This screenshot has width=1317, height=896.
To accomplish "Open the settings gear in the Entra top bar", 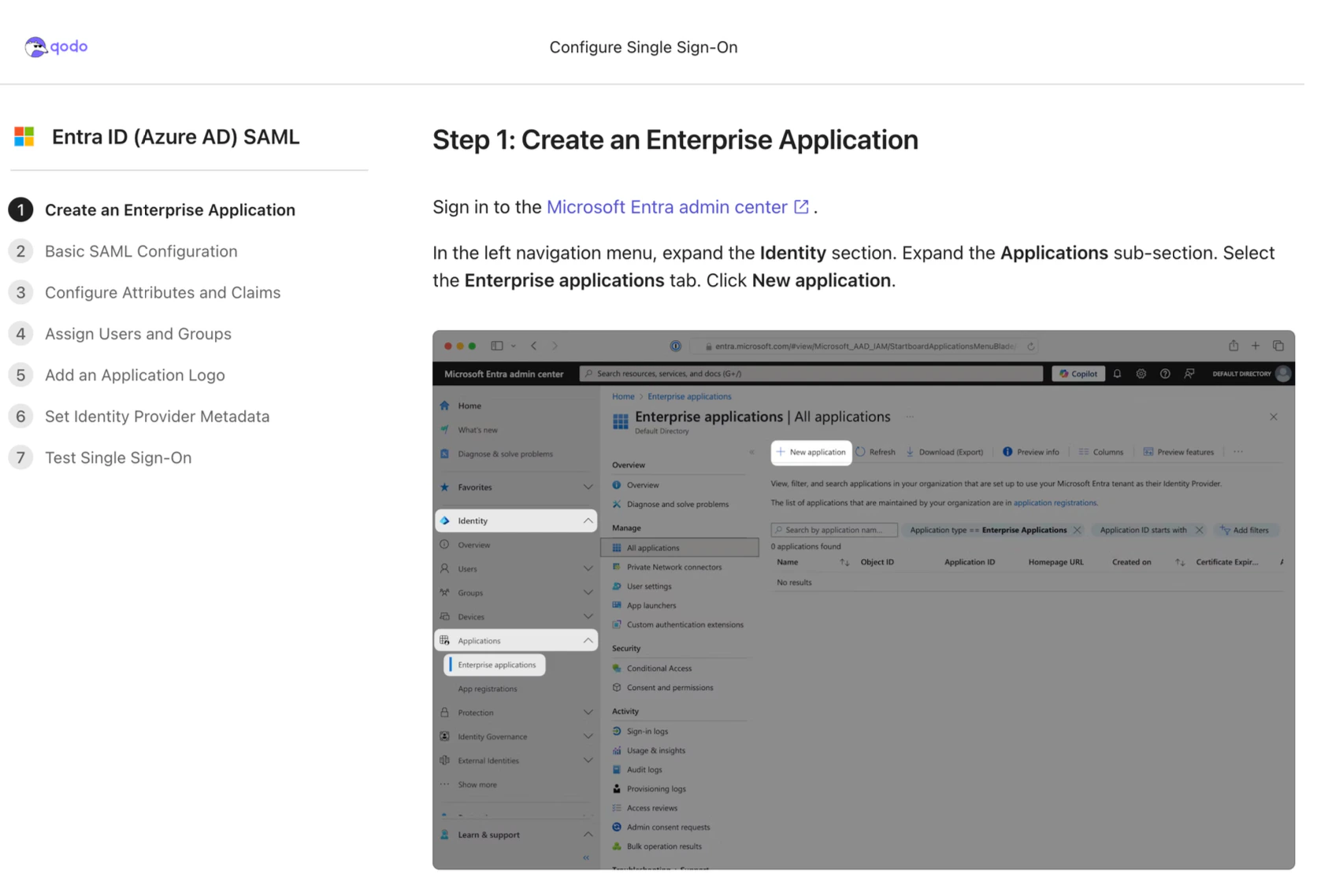I will (1141, 374).
